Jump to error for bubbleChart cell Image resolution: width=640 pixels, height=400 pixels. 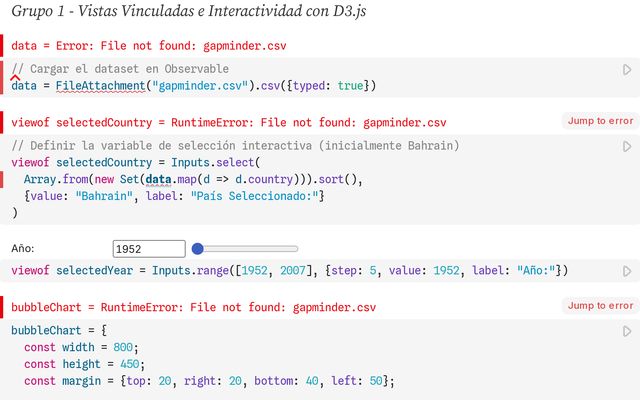[x=600, y=306]
